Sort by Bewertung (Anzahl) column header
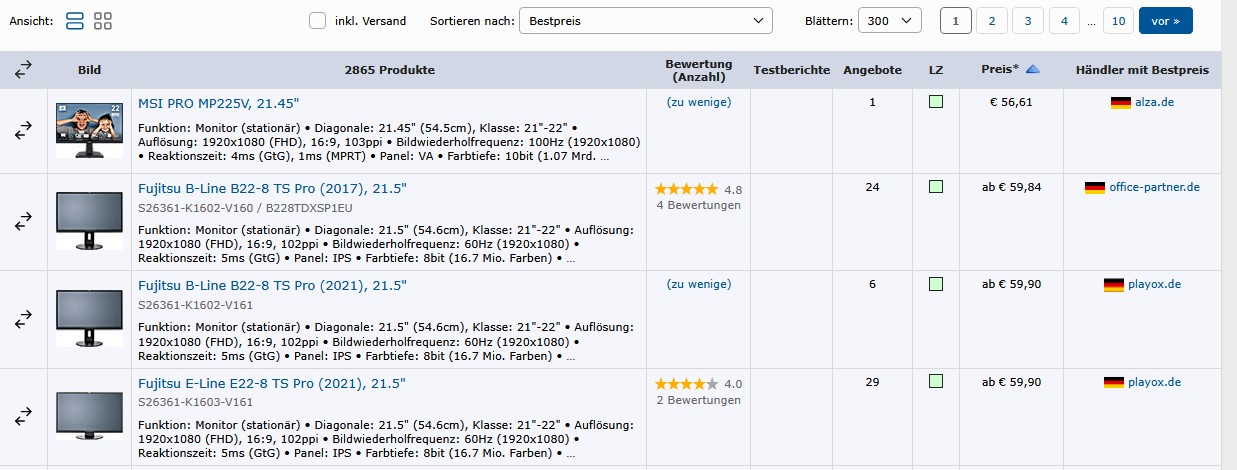This screenshot has width=1237, height=470. [x=699, y=70]
